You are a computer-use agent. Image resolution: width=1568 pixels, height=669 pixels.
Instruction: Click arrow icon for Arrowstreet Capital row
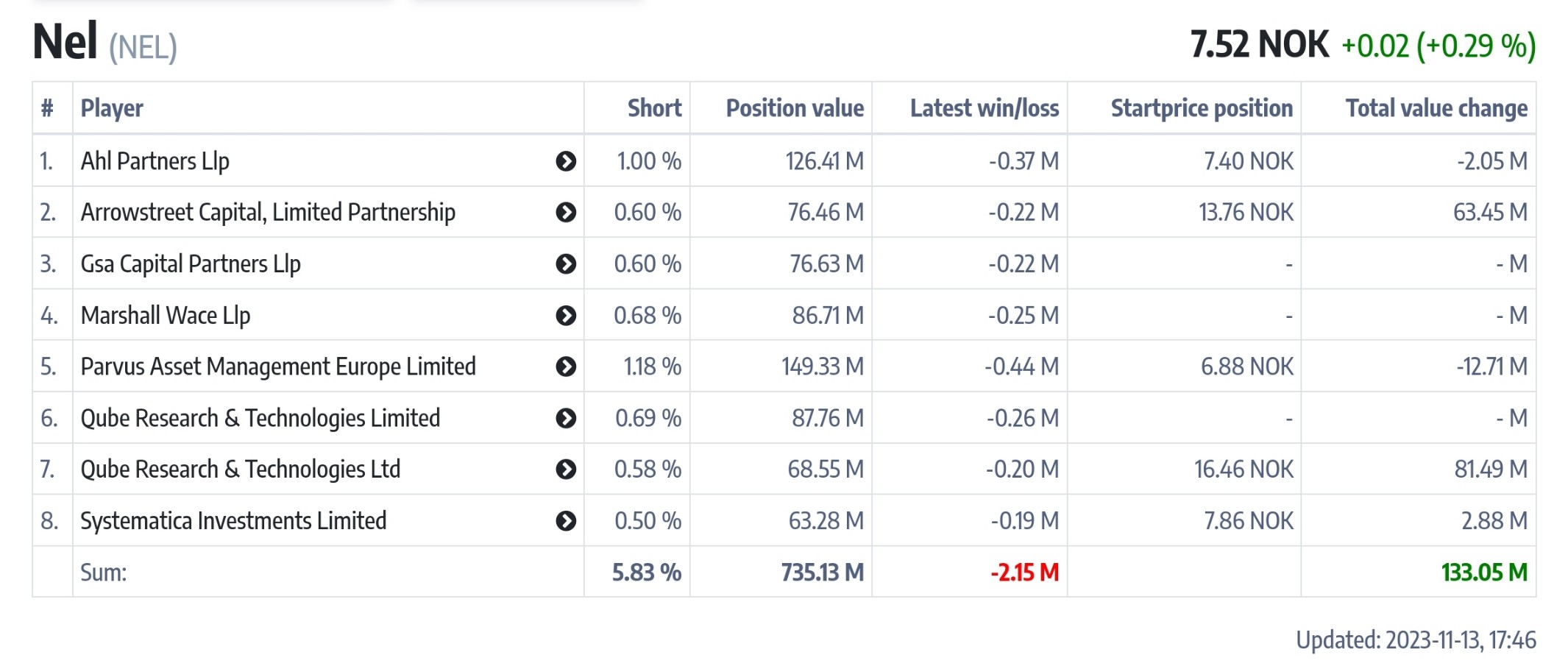565,213
